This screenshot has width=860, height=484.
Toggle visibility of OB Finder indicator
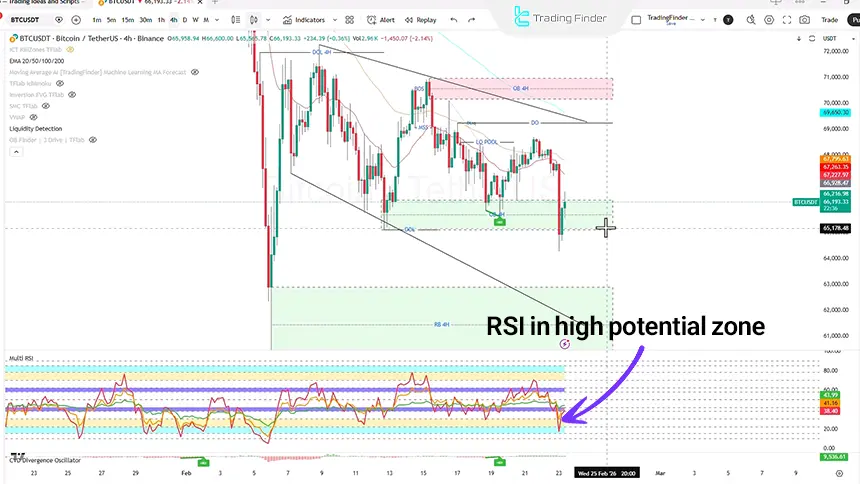pos(93,140)
